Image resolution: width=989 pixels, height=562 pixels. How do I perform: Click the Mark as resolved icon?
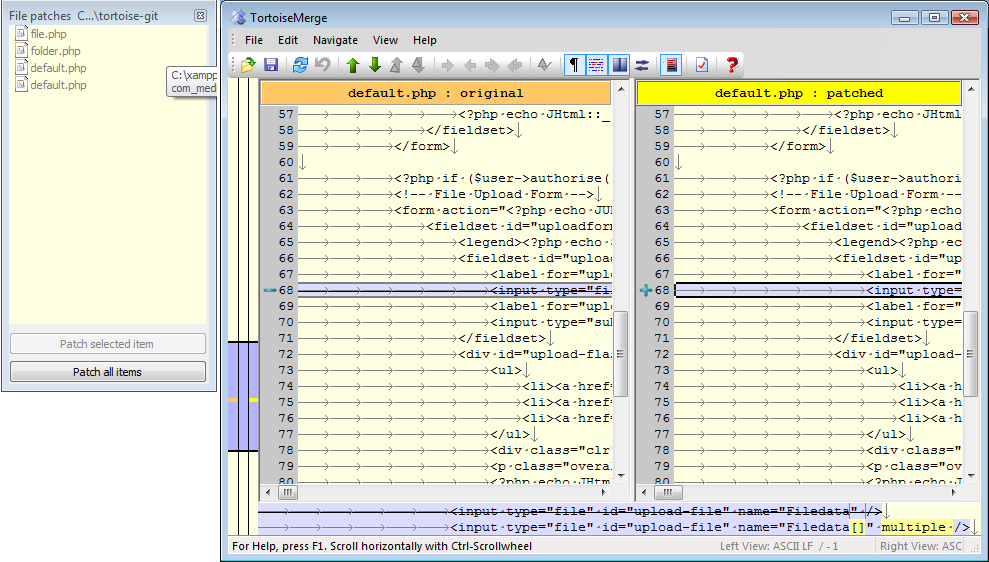544,64
